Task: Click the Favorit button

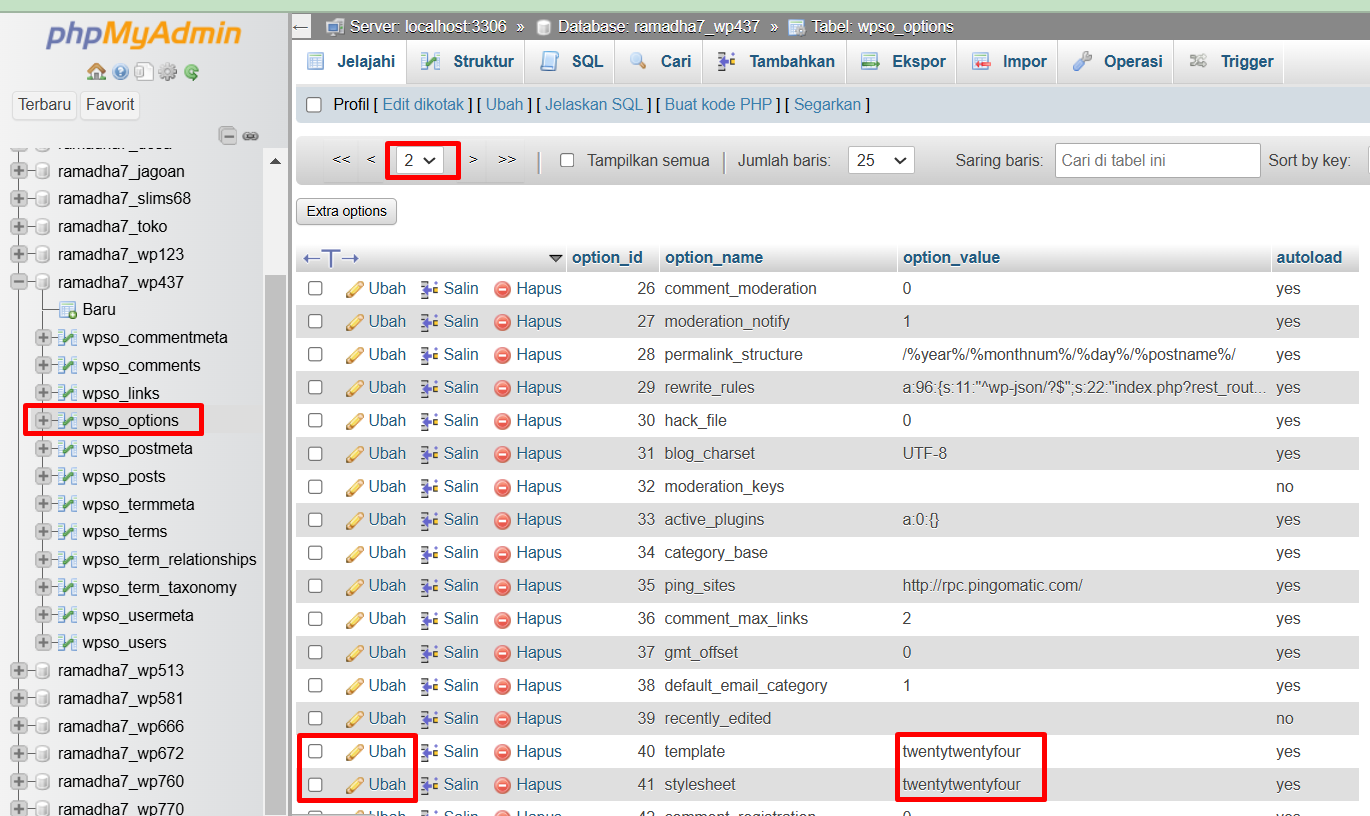Action: (110, 105)
